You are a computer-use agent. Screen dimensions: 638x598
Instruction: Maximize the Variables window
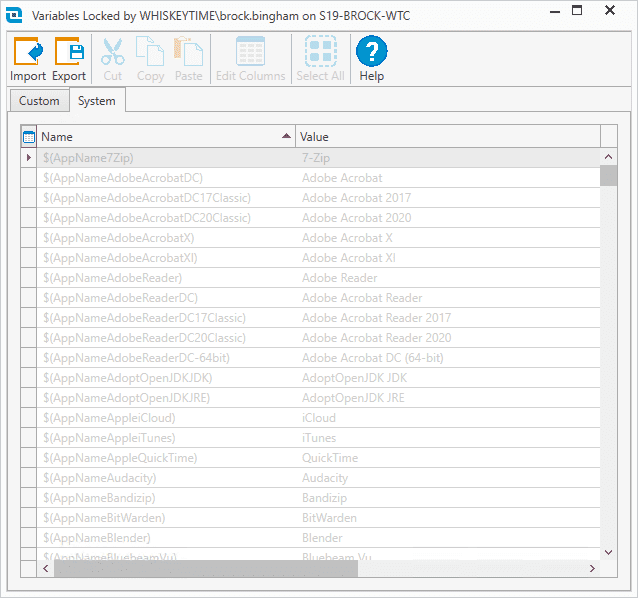[577, 11]
